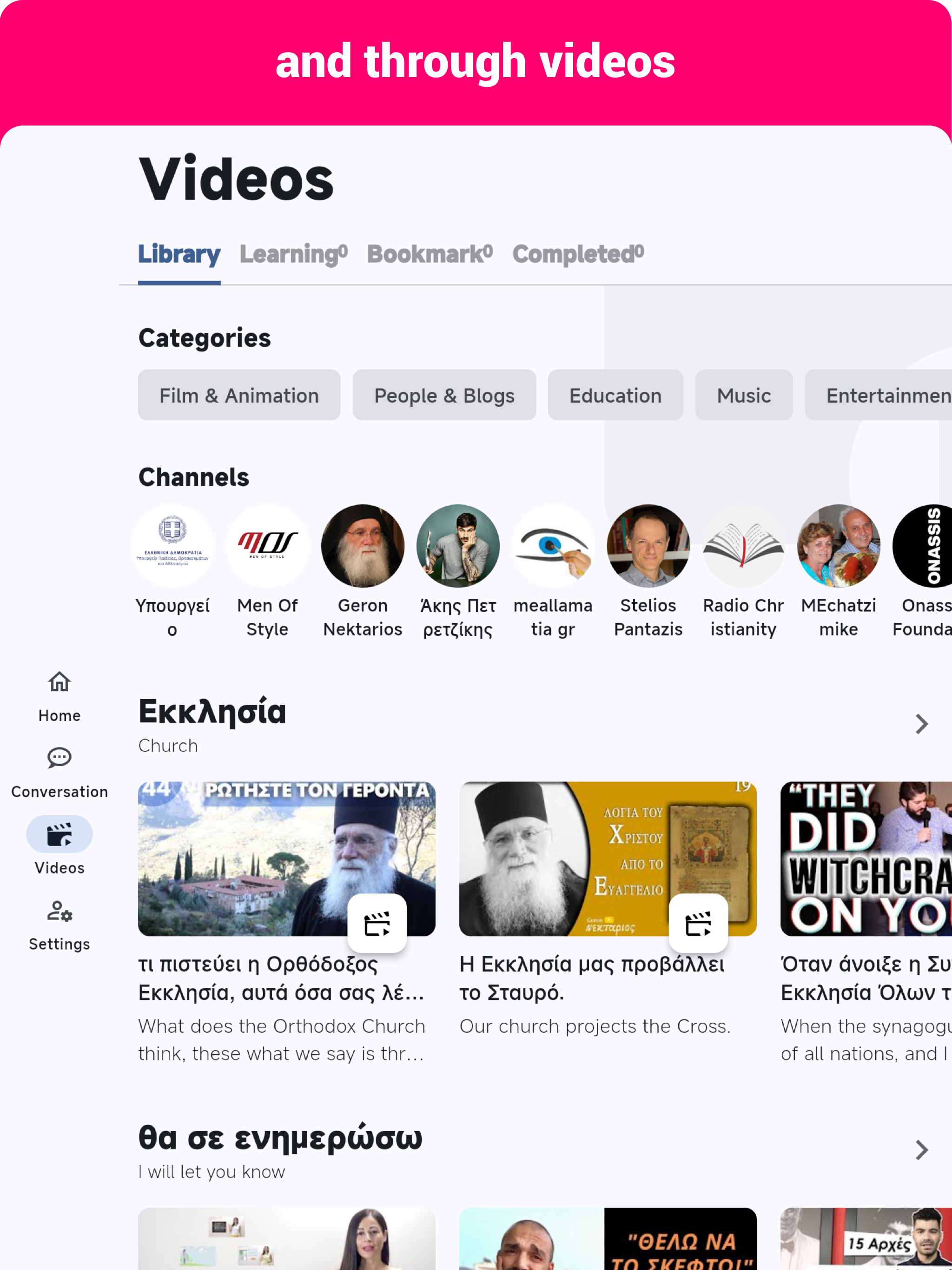
Task: Switch to the Bookmark tab
Action: [x=430, y=254]
